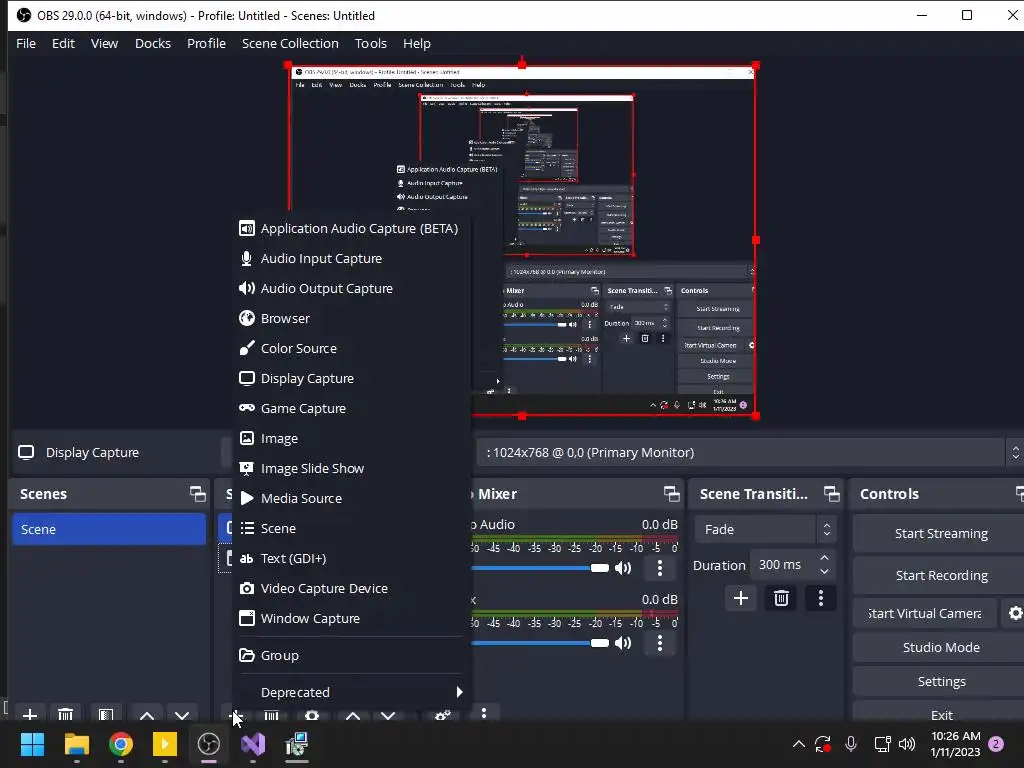1024x768 pixels.
Task: Pop out the Audio Mixer dock
Action: coord(671,494)
